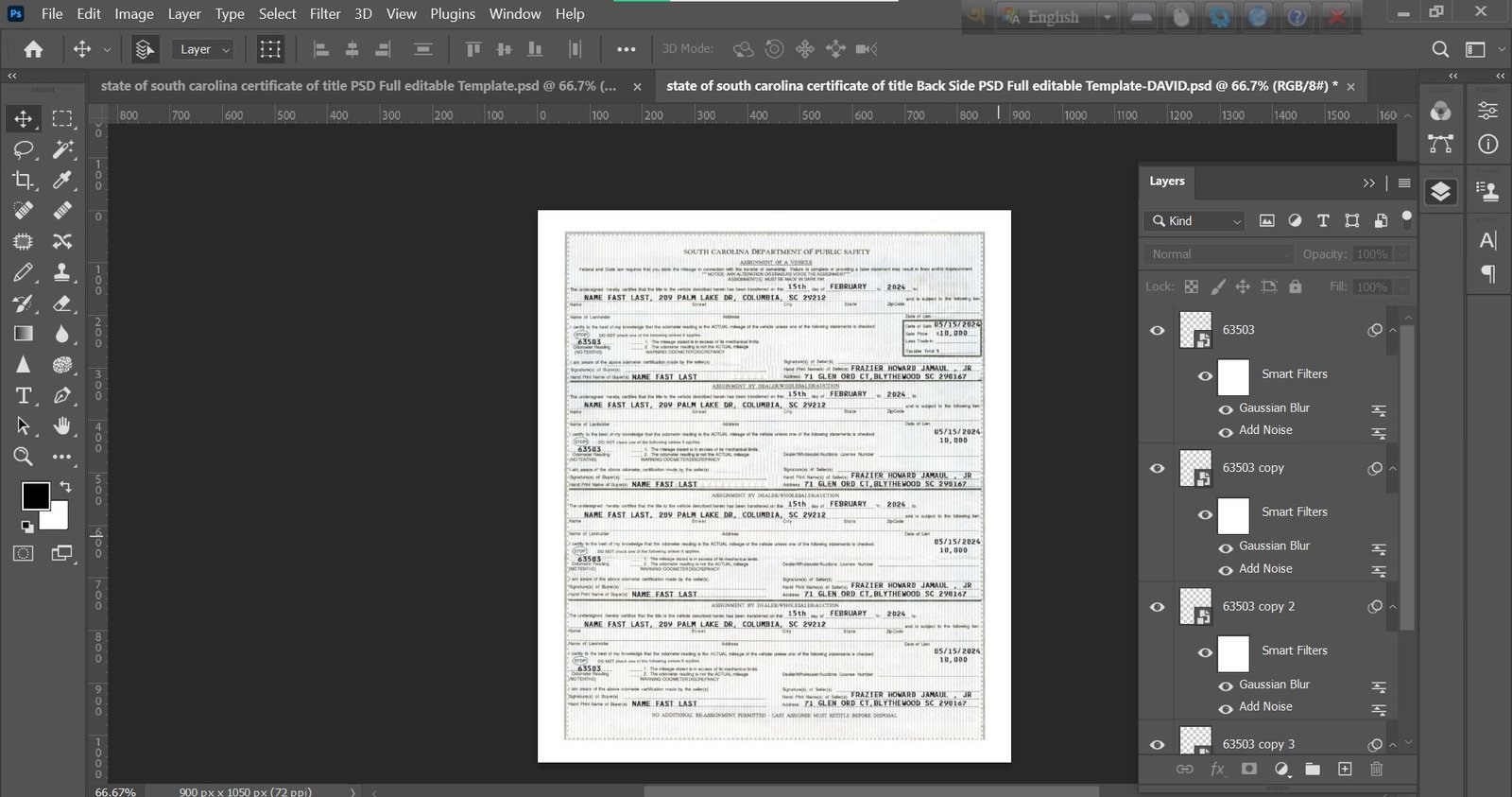Select the Gradient tool
The height and width of the screenshot is (797, 1512).
(23, 334)
